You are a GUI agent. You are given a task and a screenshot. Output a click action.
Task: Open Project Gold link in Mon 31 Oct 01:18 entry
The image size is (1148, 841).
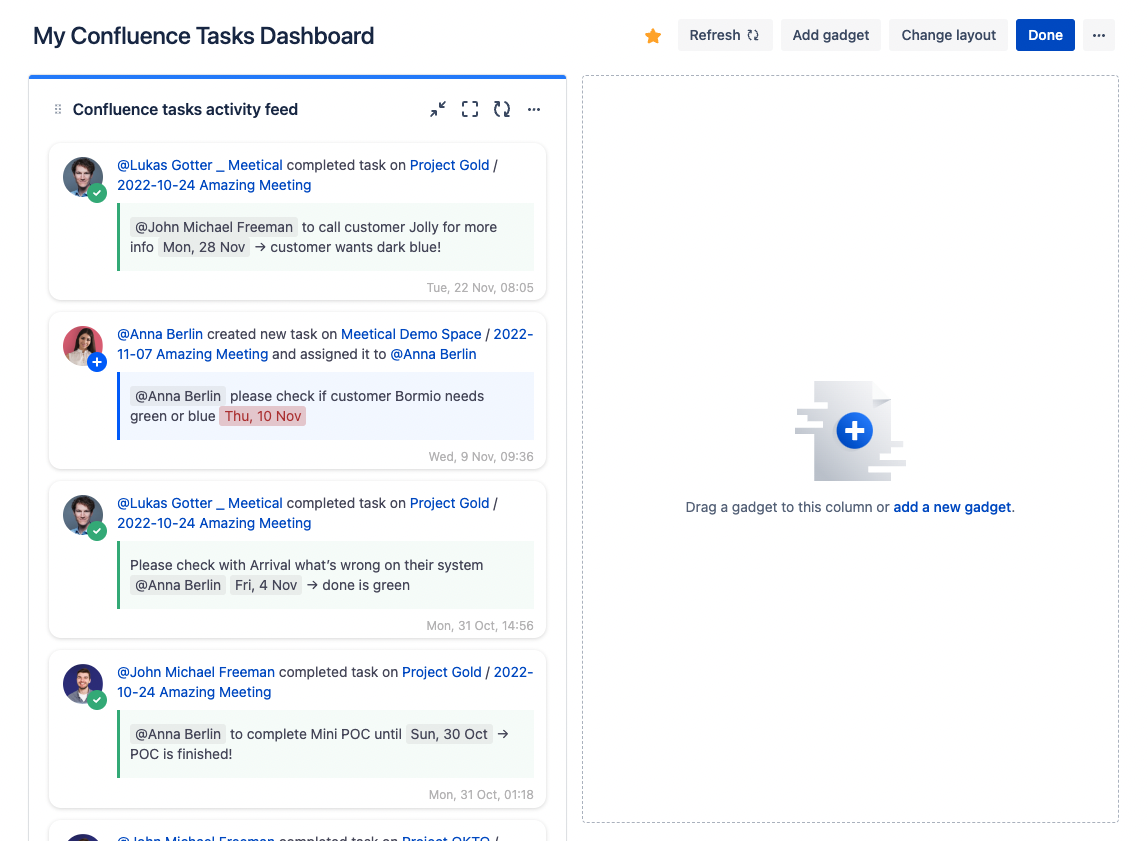[x=441, y=673]
